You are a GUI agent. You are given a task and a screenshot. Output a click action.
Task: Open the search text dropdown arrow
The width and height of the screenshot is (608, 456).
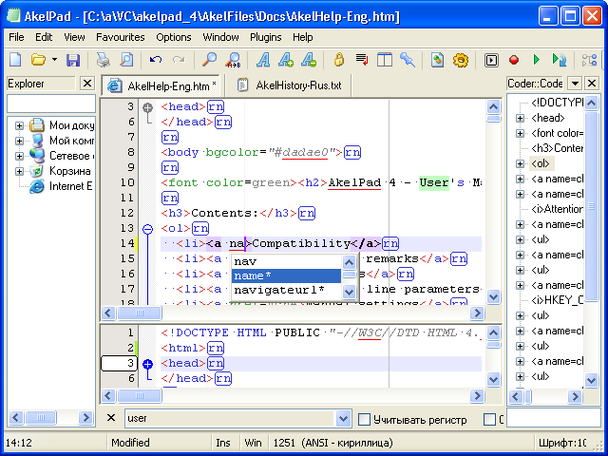343,418
